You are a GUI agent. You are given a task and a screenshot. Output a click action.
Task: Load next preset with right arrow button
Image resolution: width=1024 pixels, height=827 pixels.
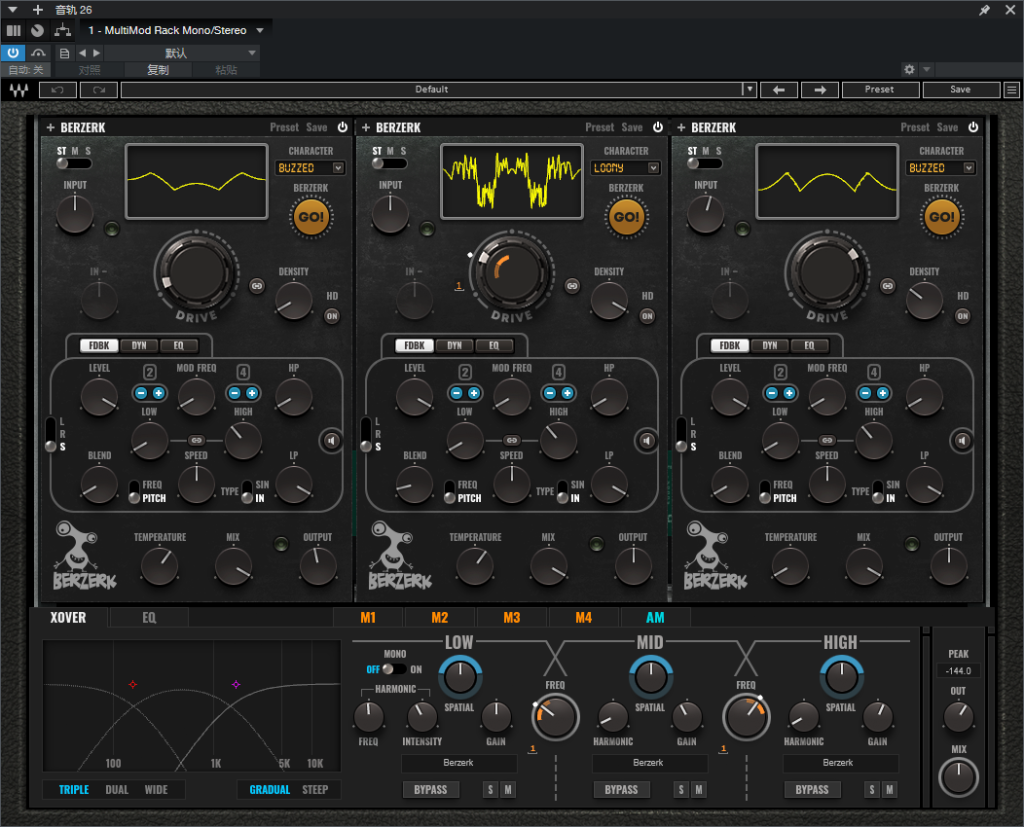[820, 90]
